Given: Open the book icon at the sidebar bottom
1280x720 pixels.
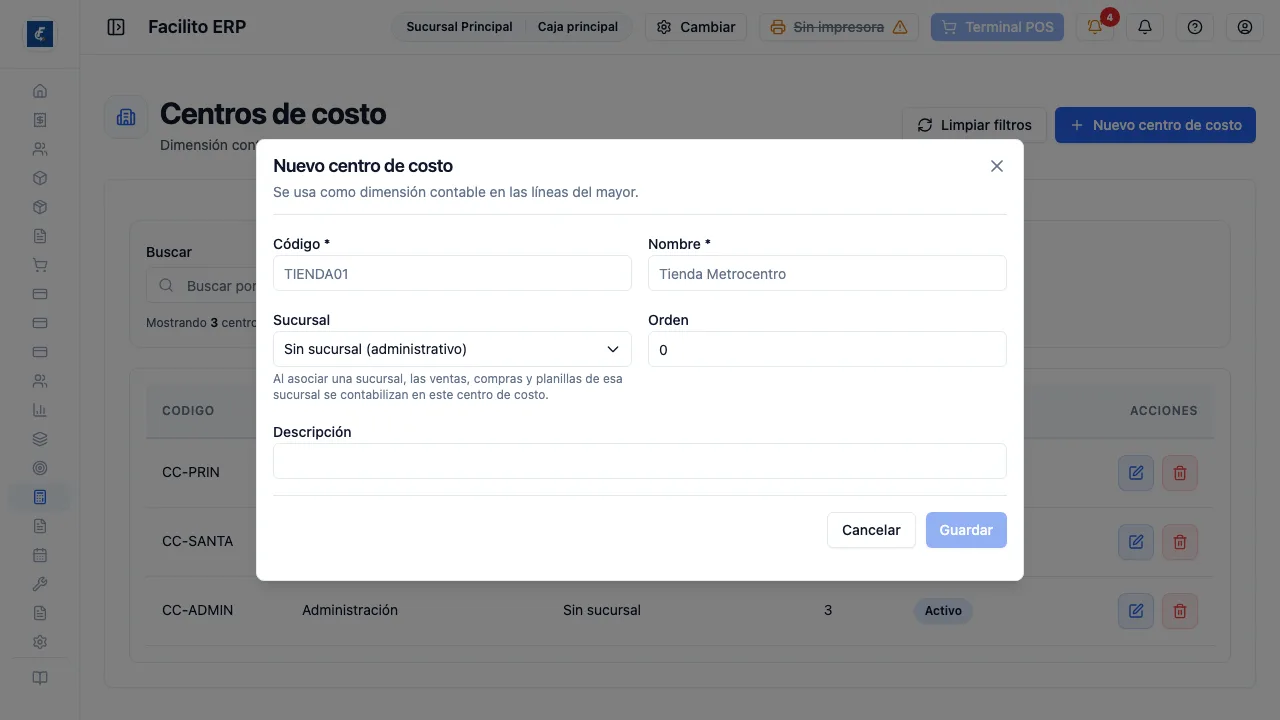Looking at the screenshot, I should click(40, 678).
